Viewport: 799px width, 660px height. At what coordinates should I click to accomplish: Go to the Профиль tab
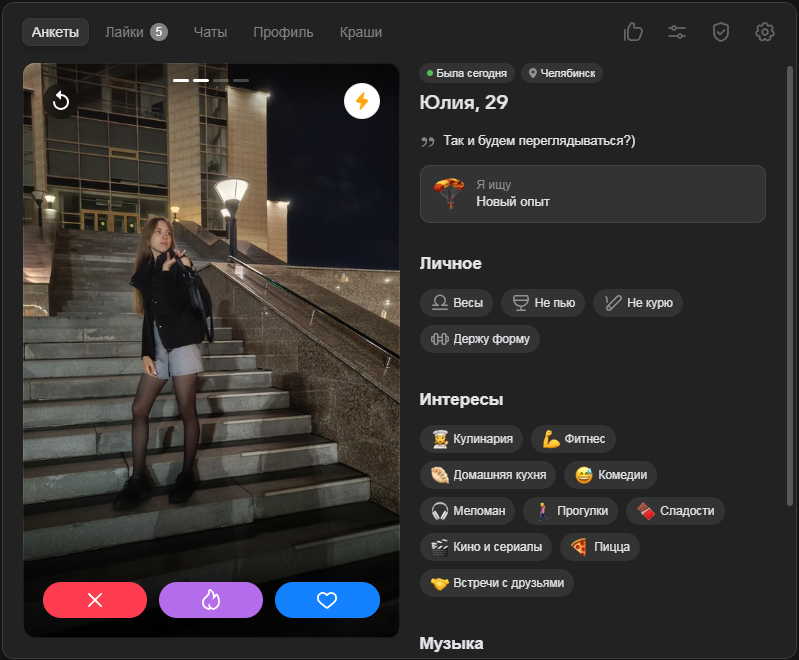coord(283,32)
